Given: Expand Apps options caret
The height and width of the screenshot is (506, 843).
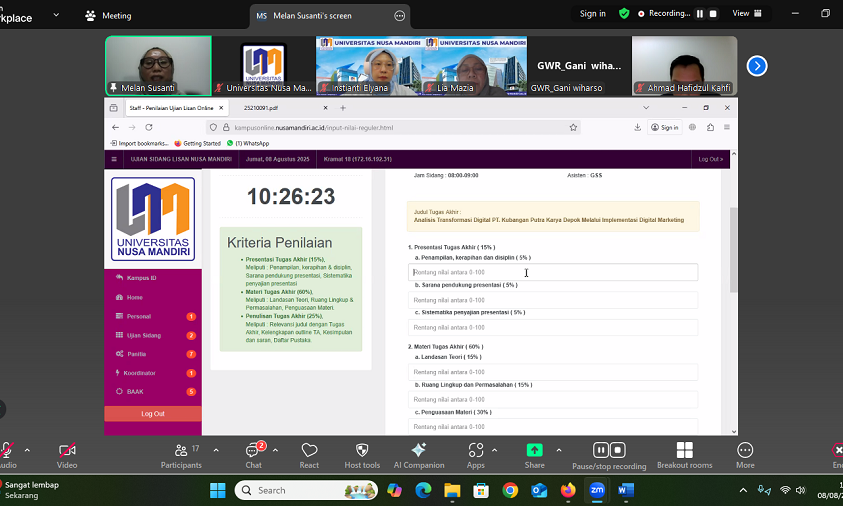Looking at the screenshot, I should (495, 450).
